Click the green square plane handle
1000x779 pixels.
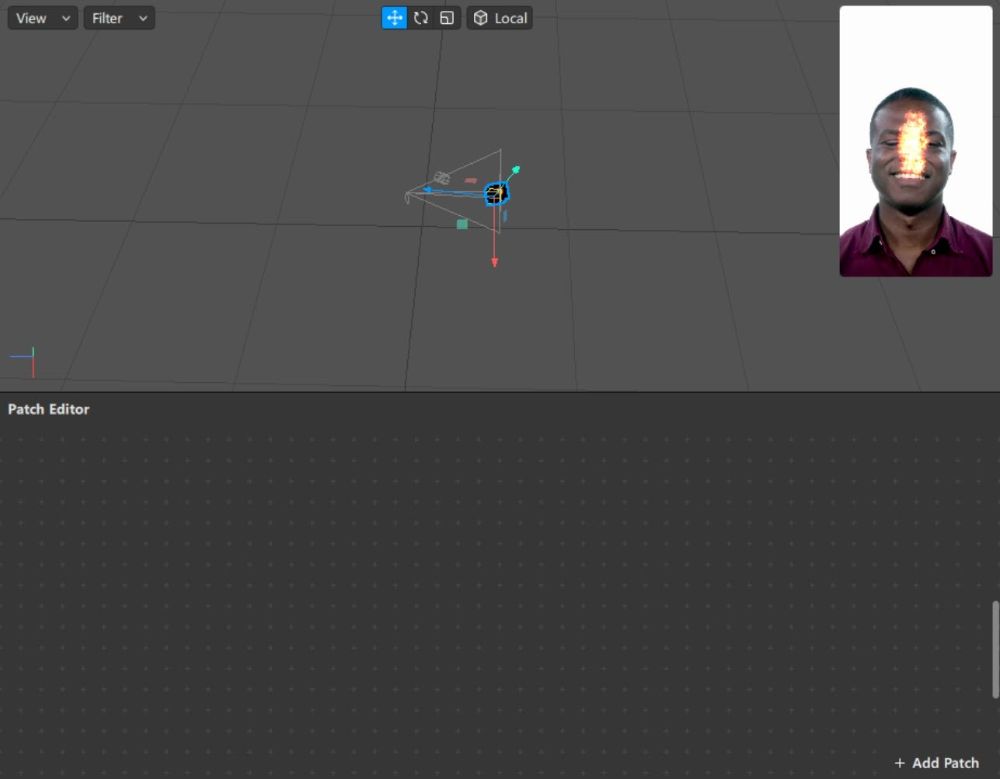[462, 224]
